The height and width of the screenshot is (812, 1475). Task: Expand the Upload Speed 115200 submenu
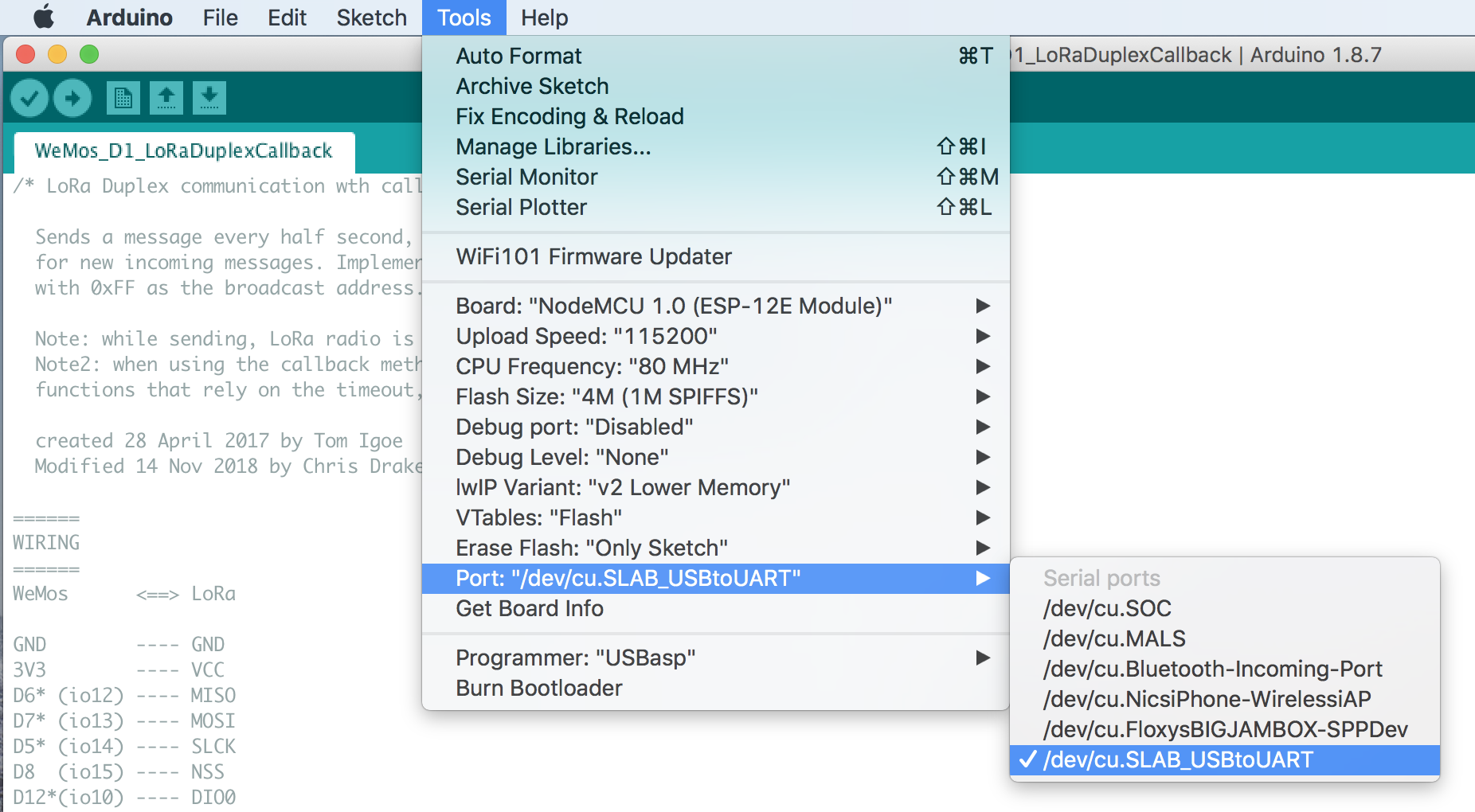pos(715,336)
